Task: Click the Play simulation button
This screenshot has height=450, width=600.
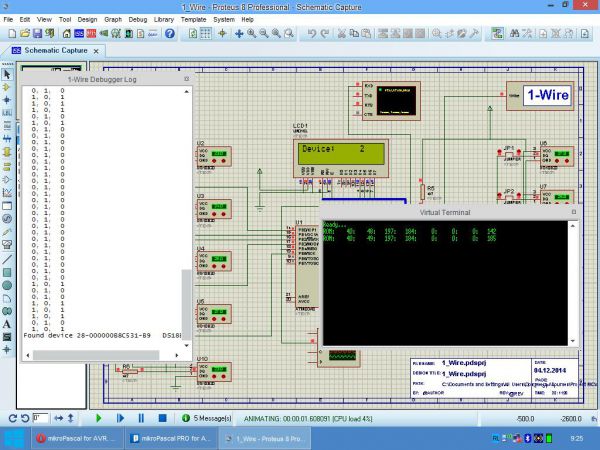Action: point(98,418)
